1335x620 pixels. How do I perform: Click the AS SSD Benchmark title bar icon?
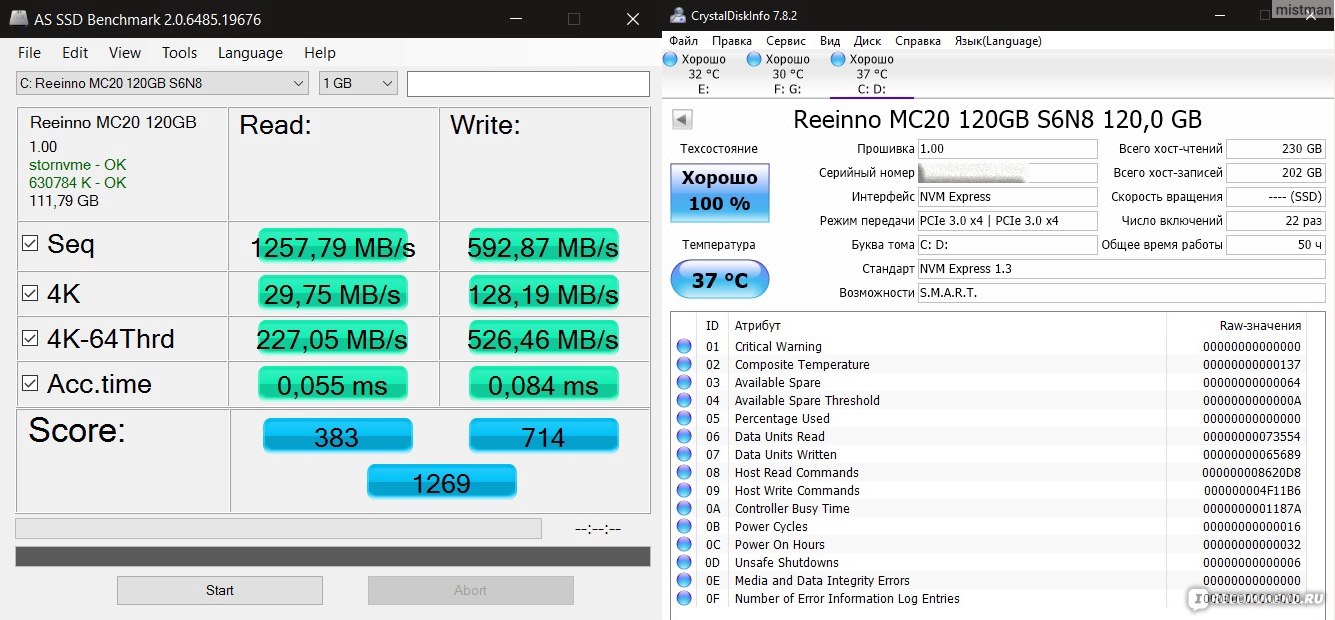[x=17, y=18]
